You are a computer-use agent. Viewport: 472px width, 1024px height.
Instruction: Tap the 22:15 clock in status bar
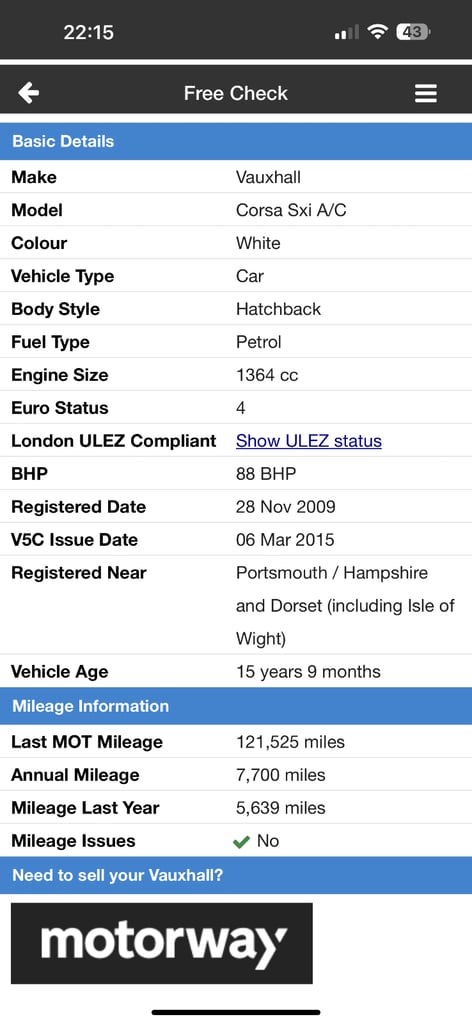coord(88,32)
